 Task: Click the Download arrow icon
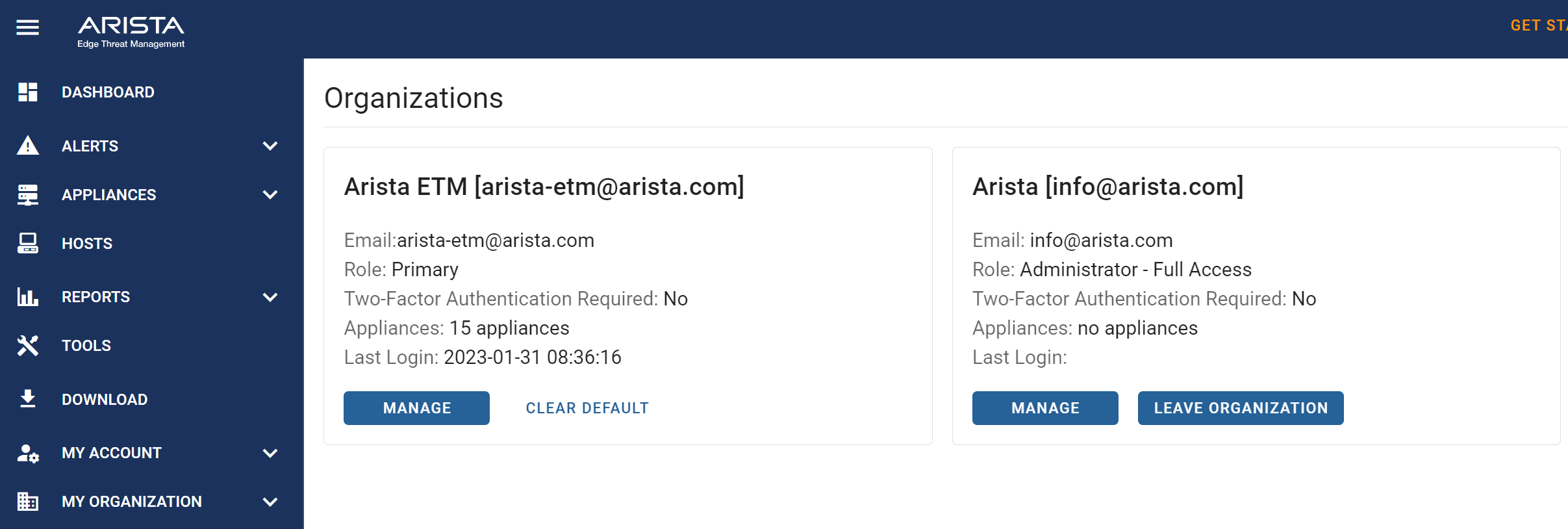[28, 399]
